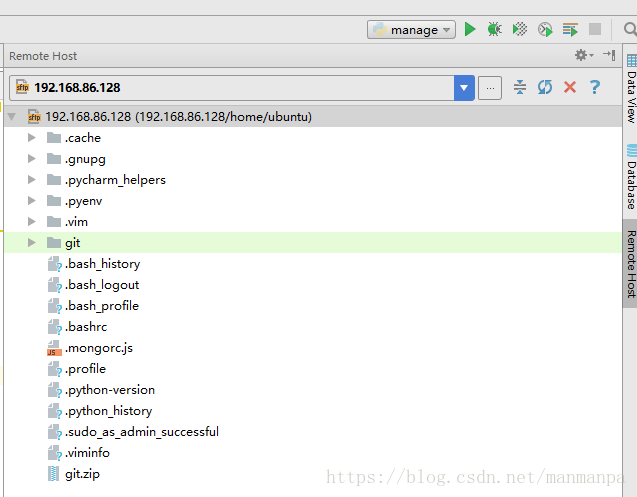Refresh the remote host file listing

[x=545, y=87]
